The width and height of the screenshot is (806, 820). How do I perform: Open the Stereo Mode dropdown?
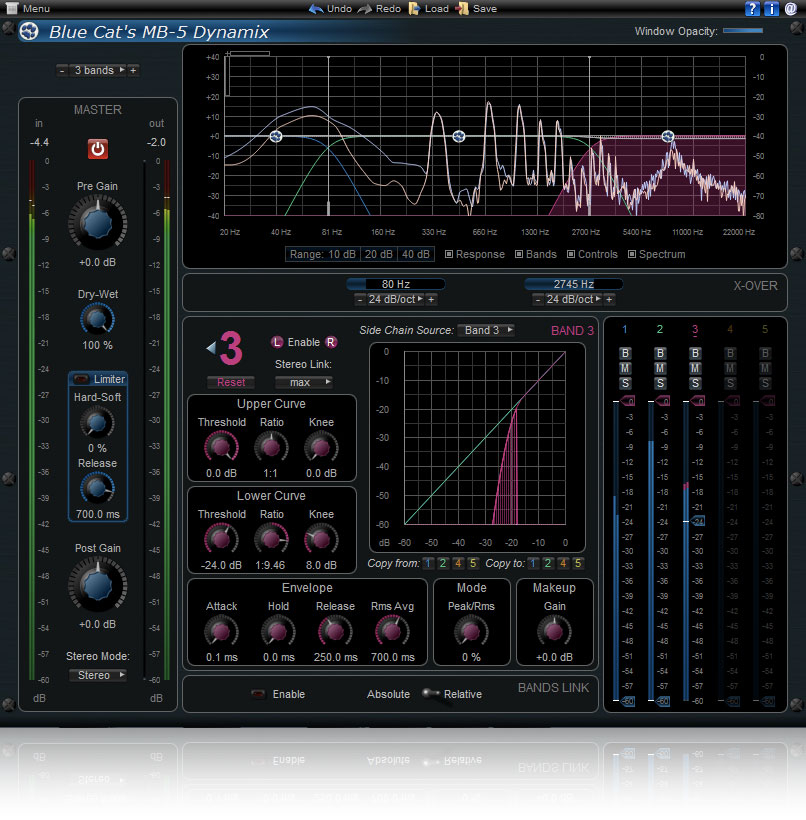point(98,675)
